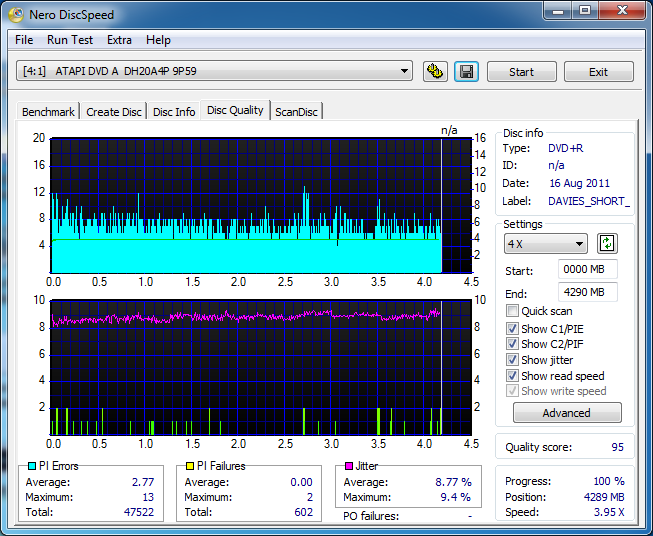This screenshot has width=653, height=536.
Task: Click the PO failures label
Action: click(x=371, y=516)
